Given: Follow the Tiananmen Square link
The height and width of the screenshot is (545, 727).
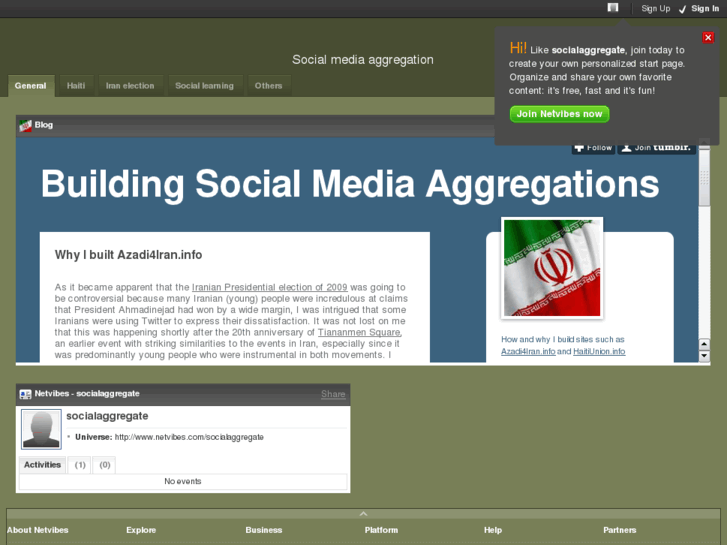Looking at the screenshot, I should (x=359, y=332).
